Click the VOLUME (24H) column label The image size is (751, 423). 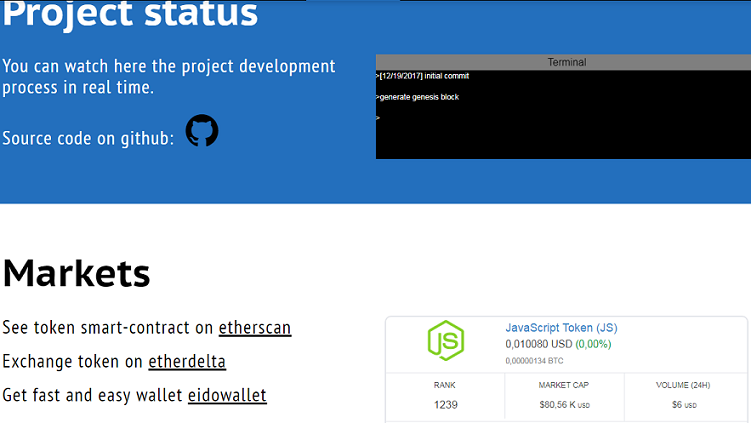683,385
